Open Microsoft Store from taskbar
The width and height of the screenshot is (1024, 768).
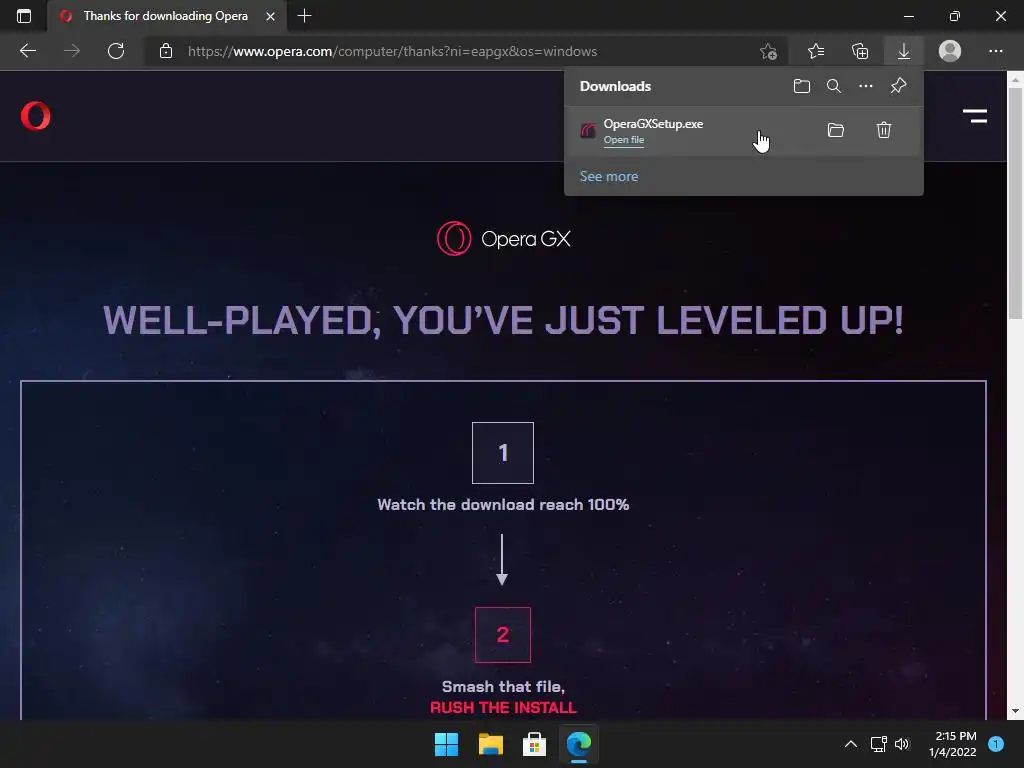[x=534, y=744]
